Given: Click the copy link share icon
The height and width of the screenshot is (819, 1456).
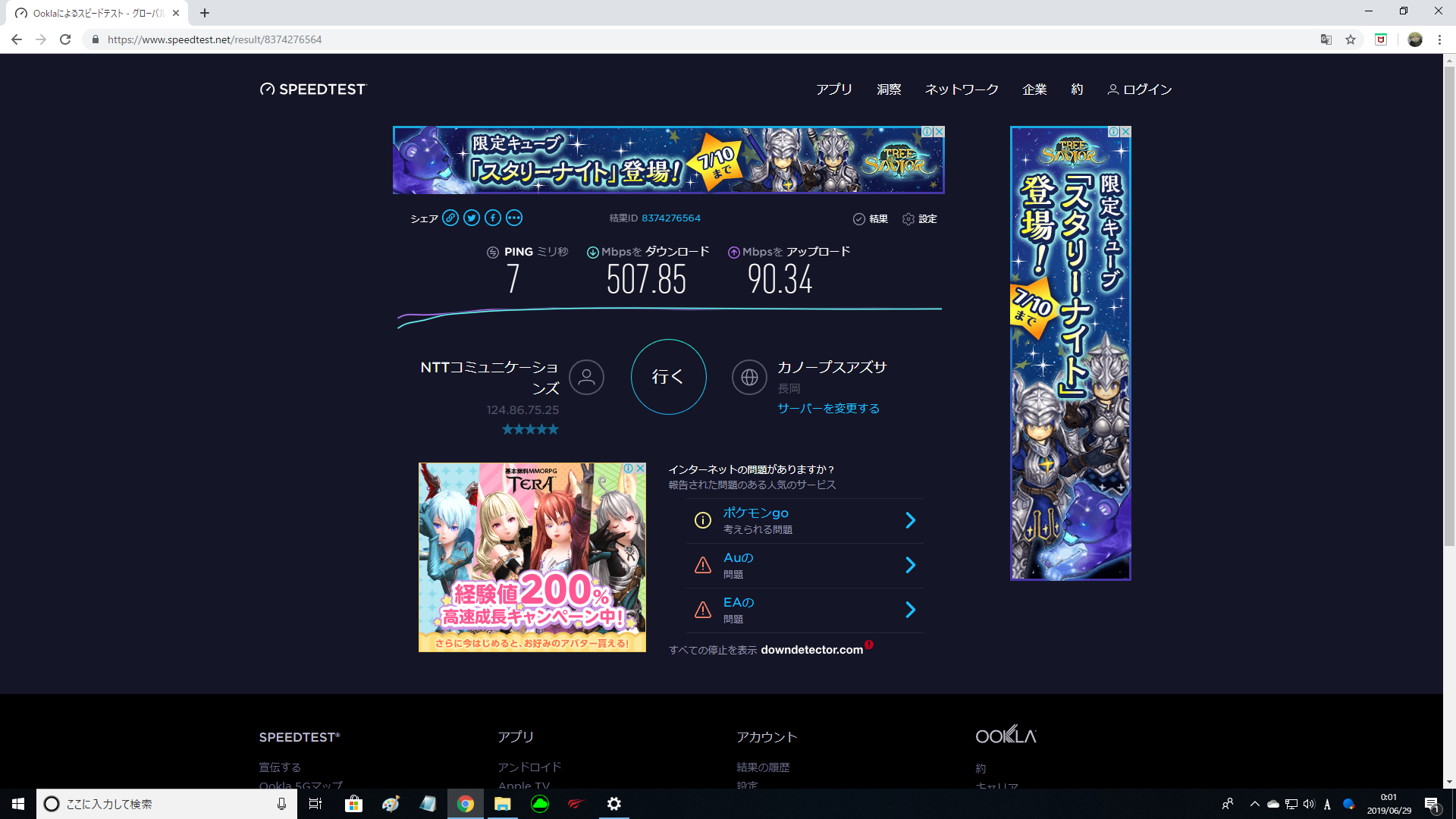Looking at the screenshot, I should 450,218.
